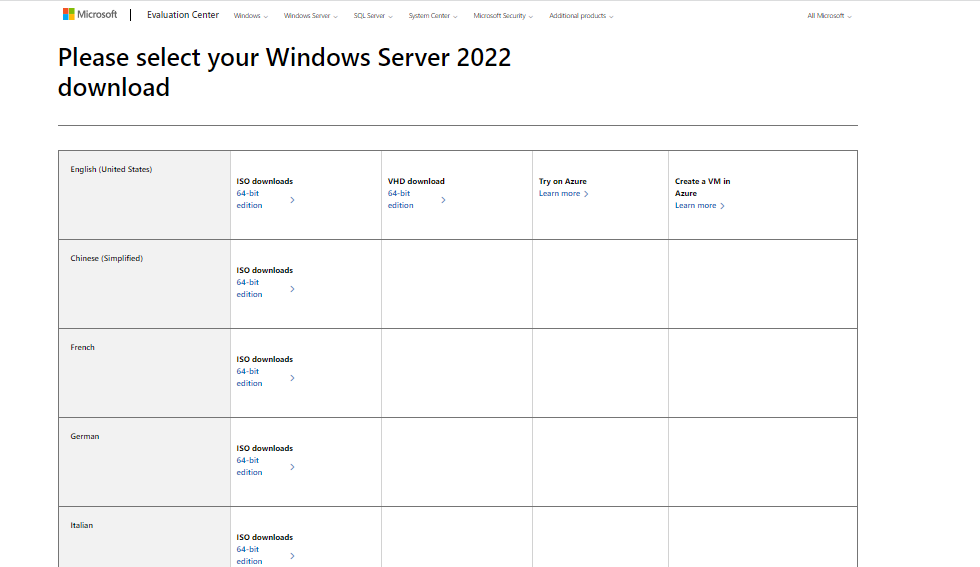Open Italian ISO 64-bit edition link
The width and height of the screenshot is (980, 567).
coord(249,555)
